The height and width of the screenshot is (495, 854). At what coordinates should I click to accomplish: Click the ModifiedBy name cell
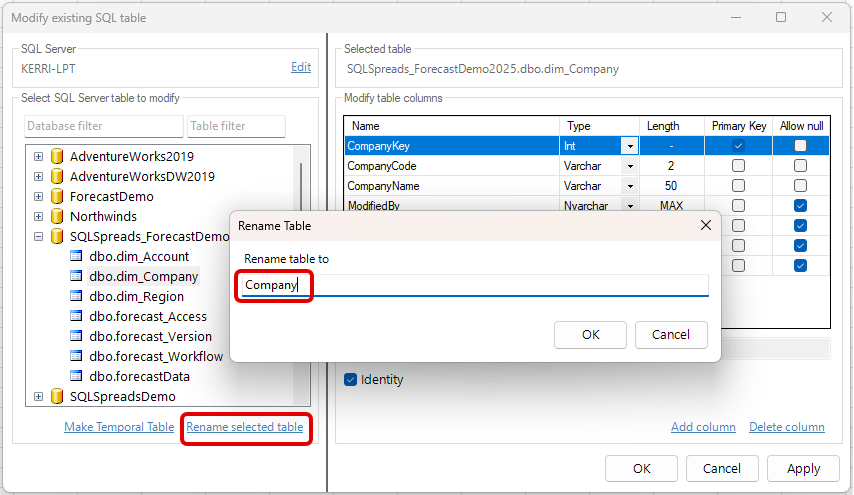coord(452,205)
